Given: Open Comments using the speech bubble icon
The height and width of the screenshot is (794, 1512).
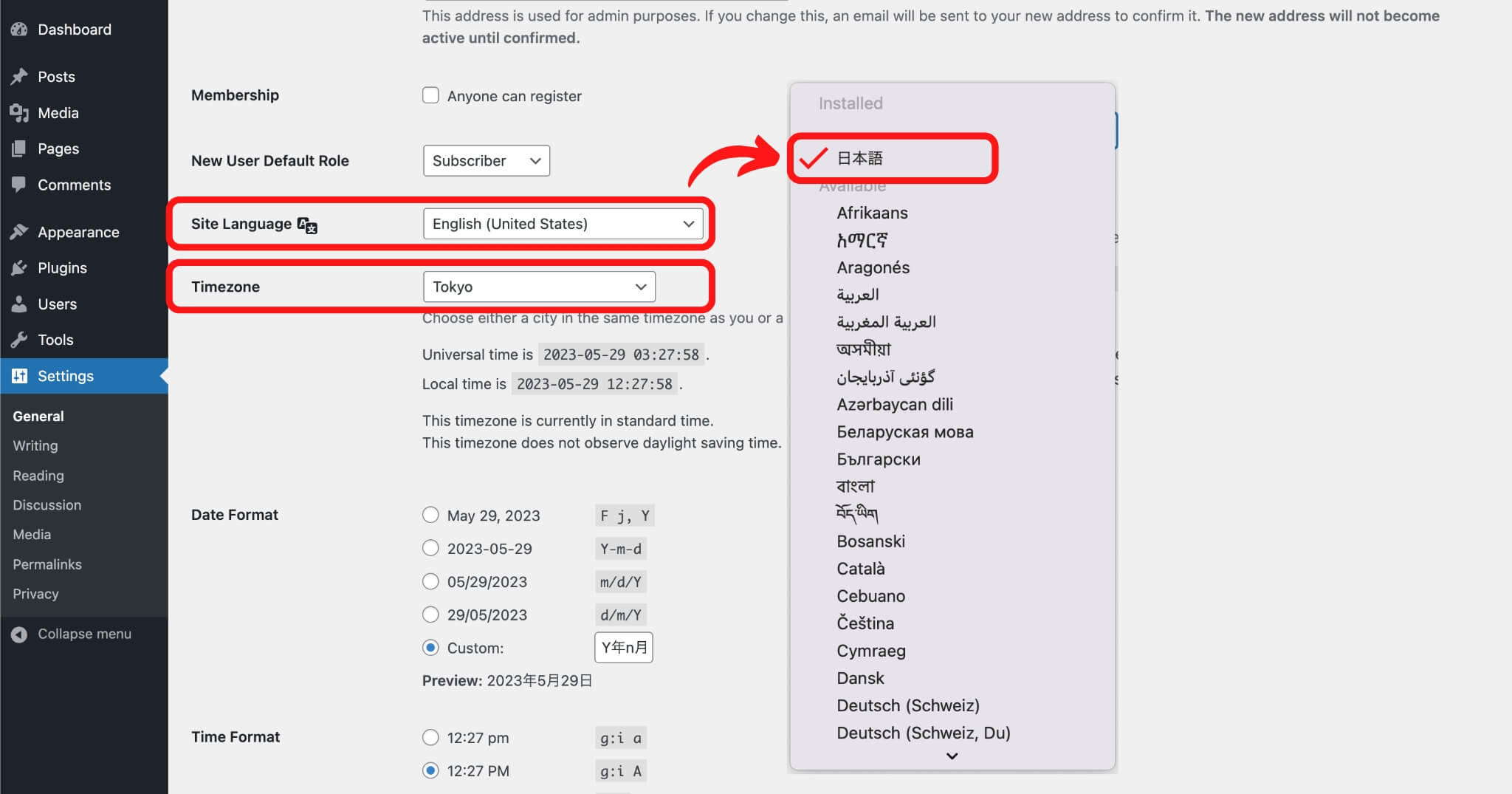Looking at the screenshot, I should (21, 185).
